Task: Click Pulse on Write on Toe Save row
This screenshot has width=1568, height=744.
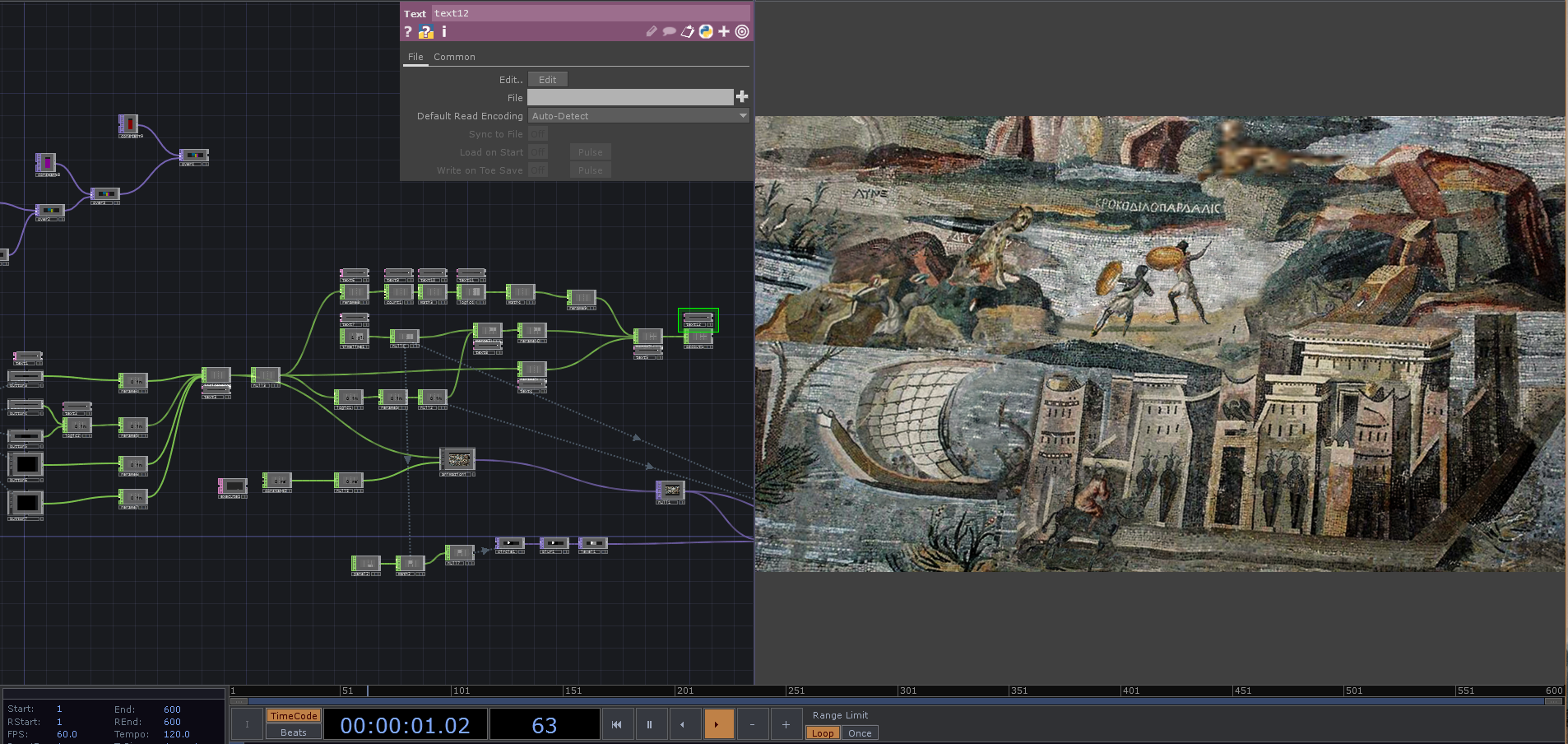Action: point(590,170)
